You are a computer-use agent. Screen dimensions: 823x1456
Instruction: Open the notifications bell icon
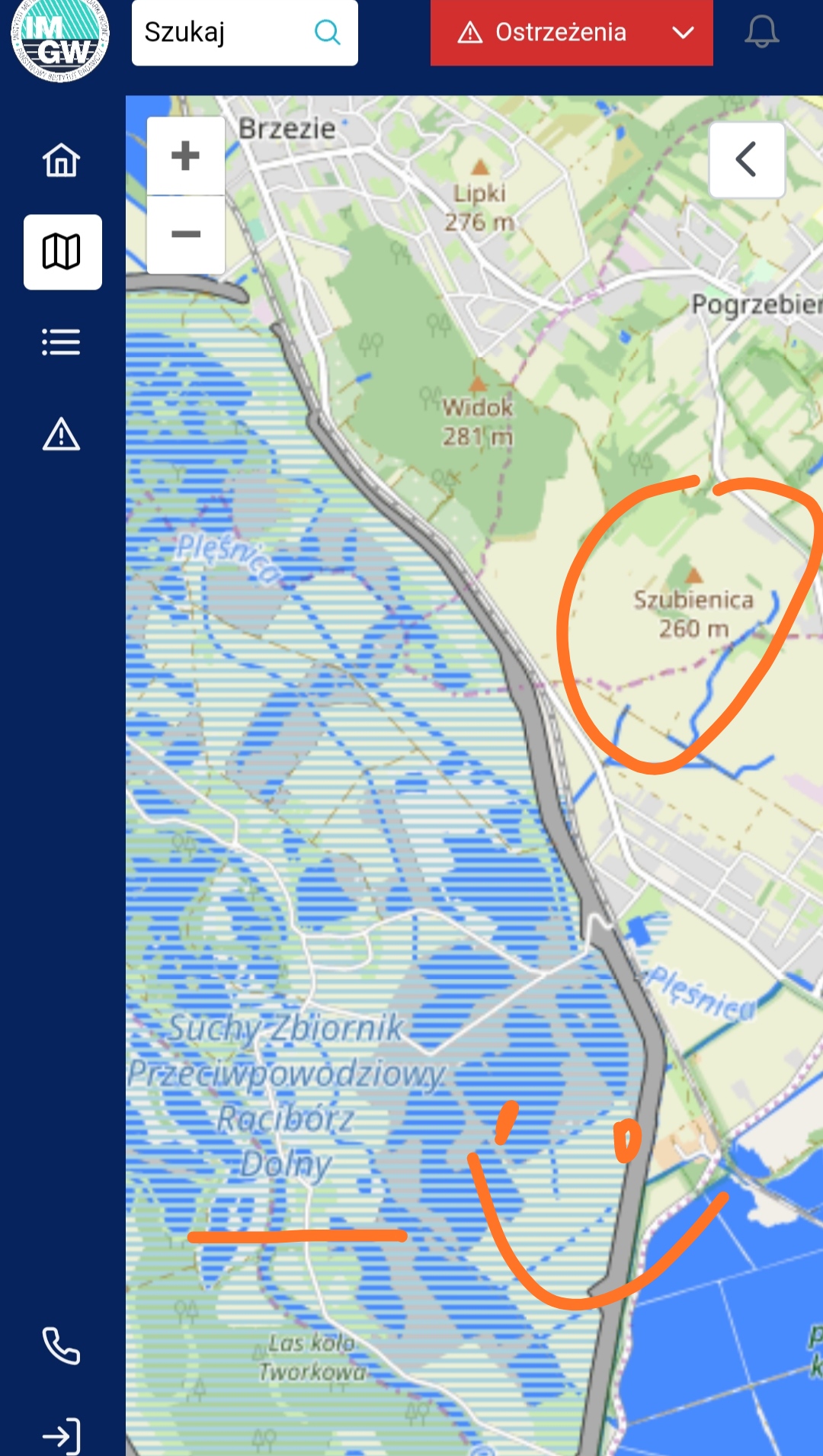[761, 32]
